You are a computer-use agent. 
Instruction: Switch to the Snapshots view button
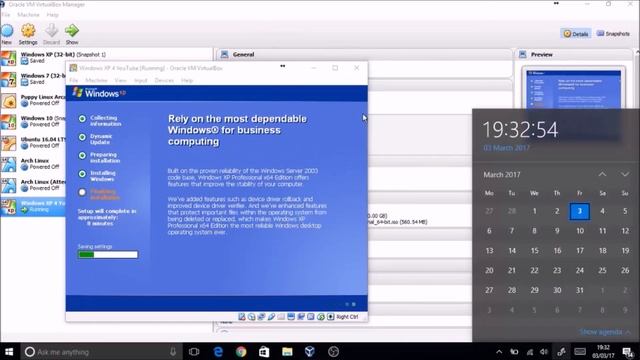[x=613, y=34]
